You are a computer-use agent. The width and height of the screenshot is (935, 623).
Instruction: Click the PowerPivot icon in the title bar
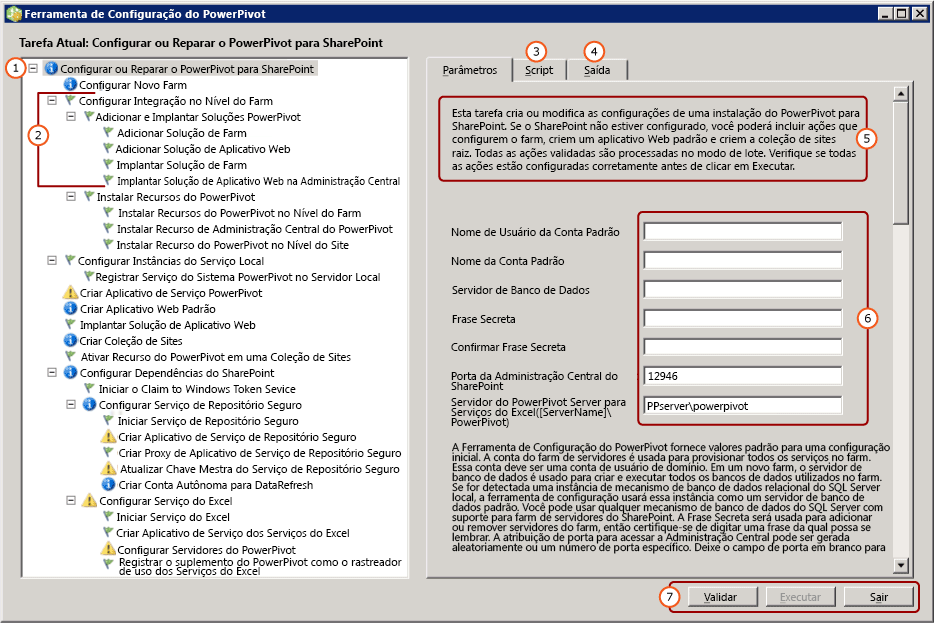[14, 13]
